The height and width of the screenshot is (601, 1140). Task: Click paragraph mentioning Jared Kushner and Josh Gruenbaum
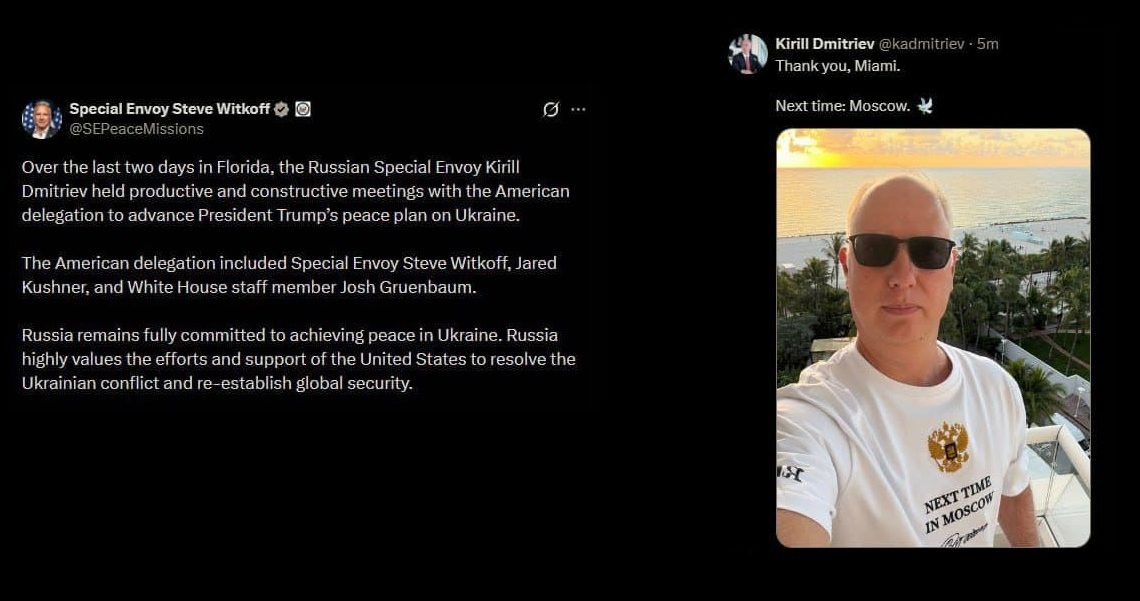(289, 275)
